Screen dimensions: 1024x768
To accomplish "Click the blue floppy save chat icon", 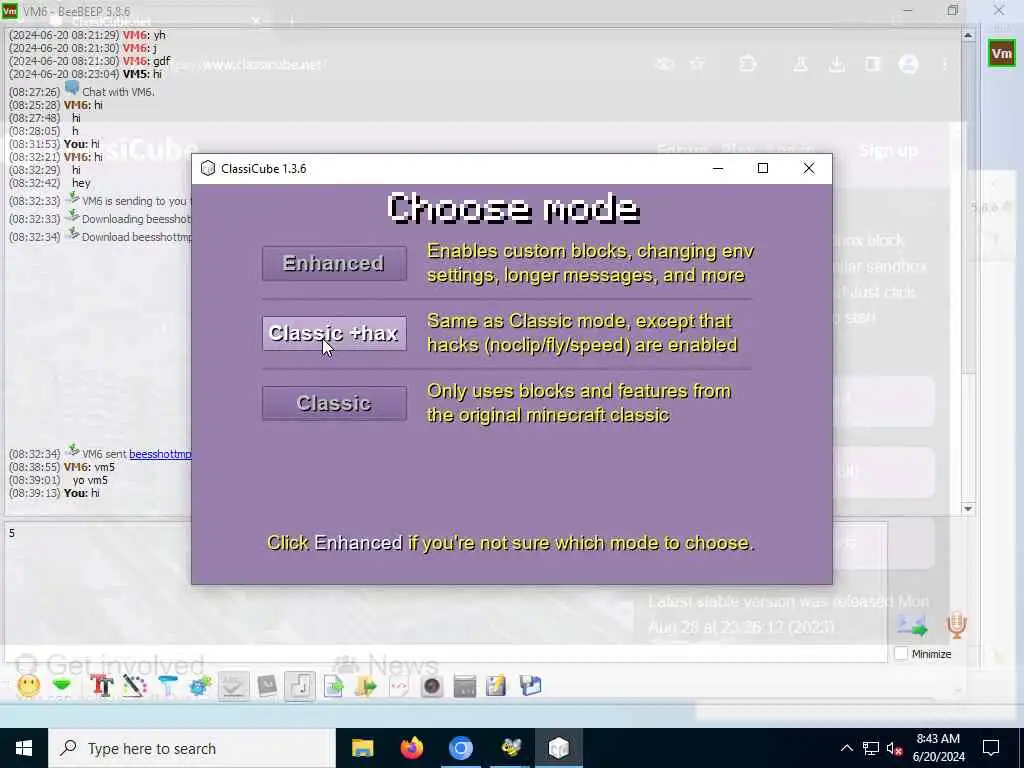I will (530, 686).
